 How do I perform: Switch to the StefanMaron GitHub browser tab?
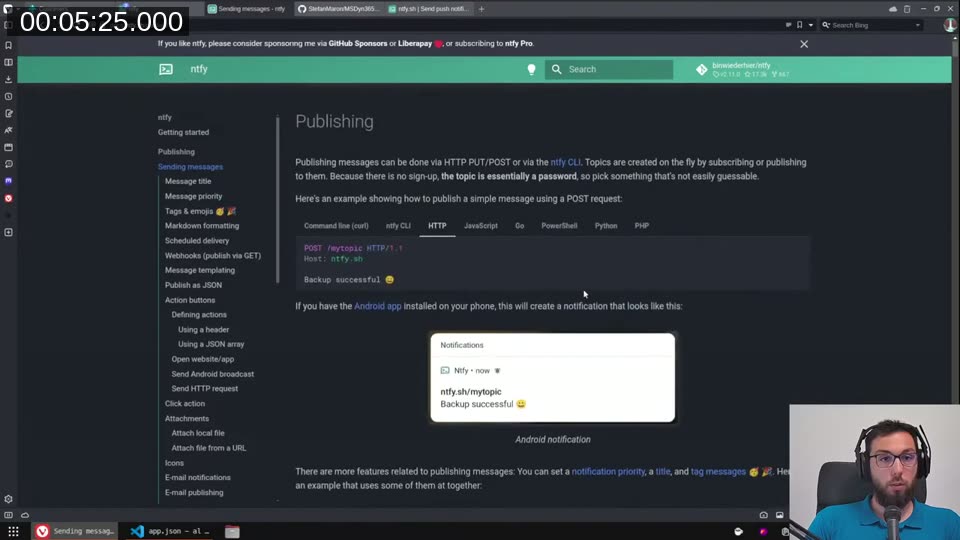(x=339, y=9)
